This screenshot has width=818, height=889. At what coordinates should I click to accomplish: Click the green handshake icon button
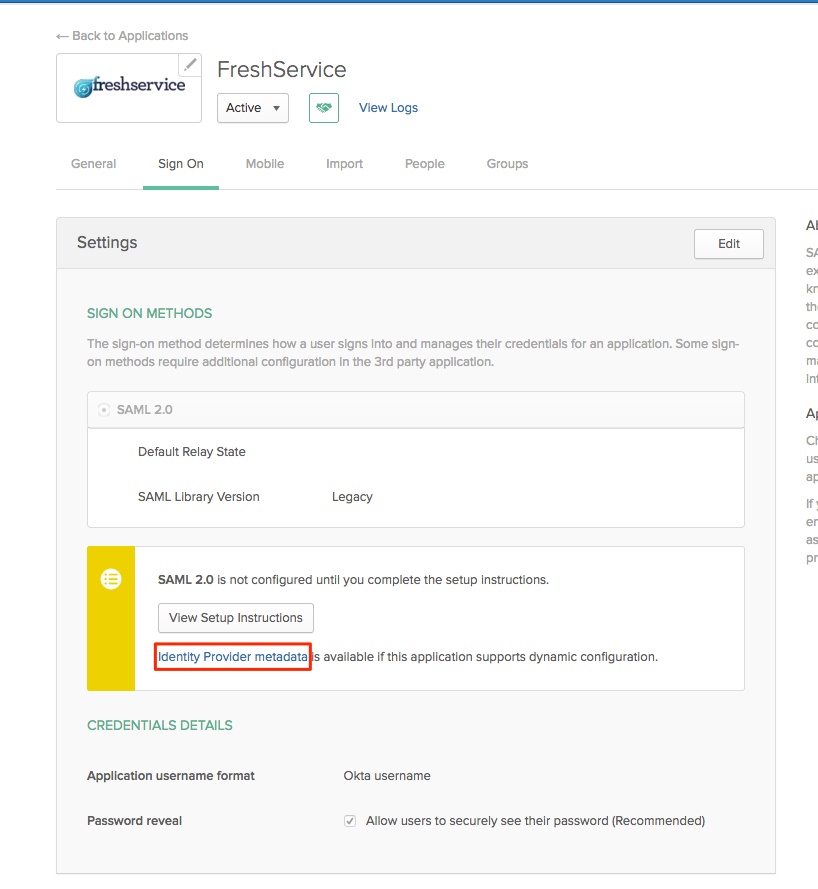point(324,108)
